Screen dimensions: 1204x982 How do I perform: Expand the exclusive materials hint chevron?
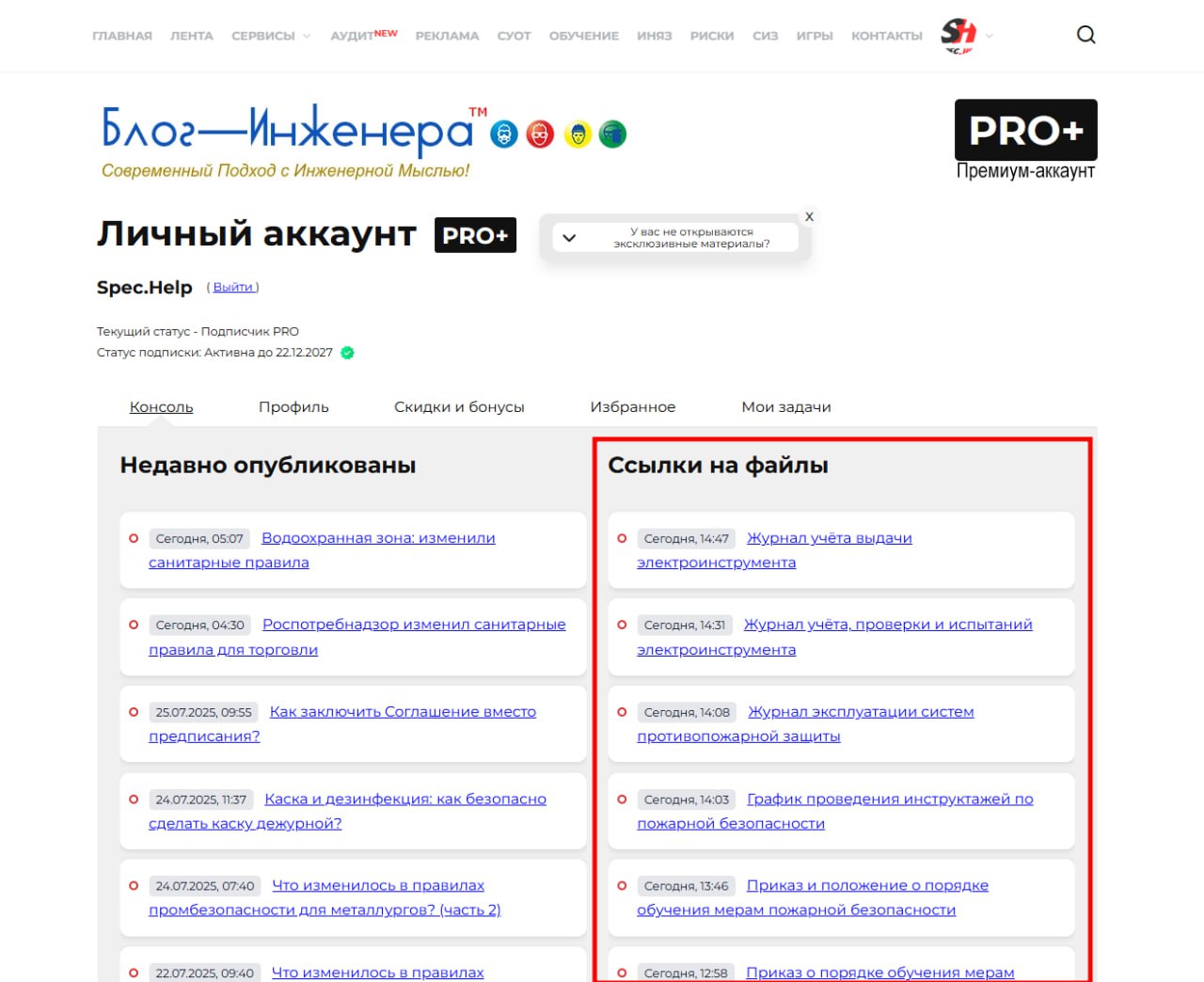pyautogui.click(x=569, y=238)
